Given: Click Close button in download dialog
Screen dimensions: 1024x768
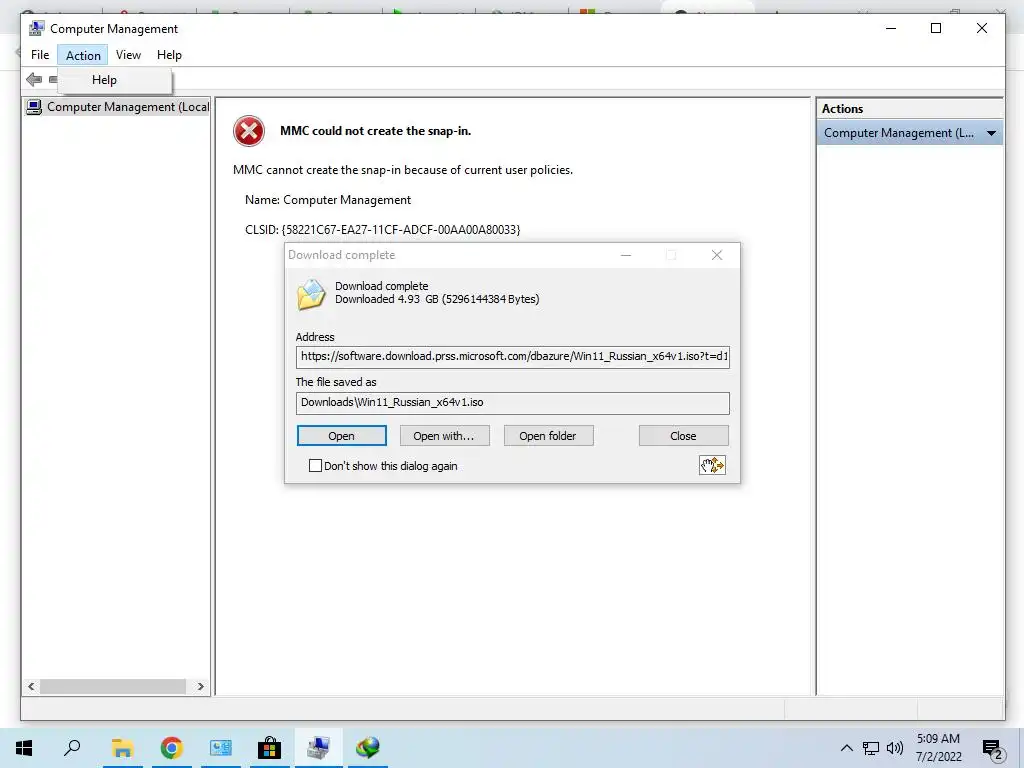Looking at the screenshot, I should pyautogui.click(x=683, y=436).
